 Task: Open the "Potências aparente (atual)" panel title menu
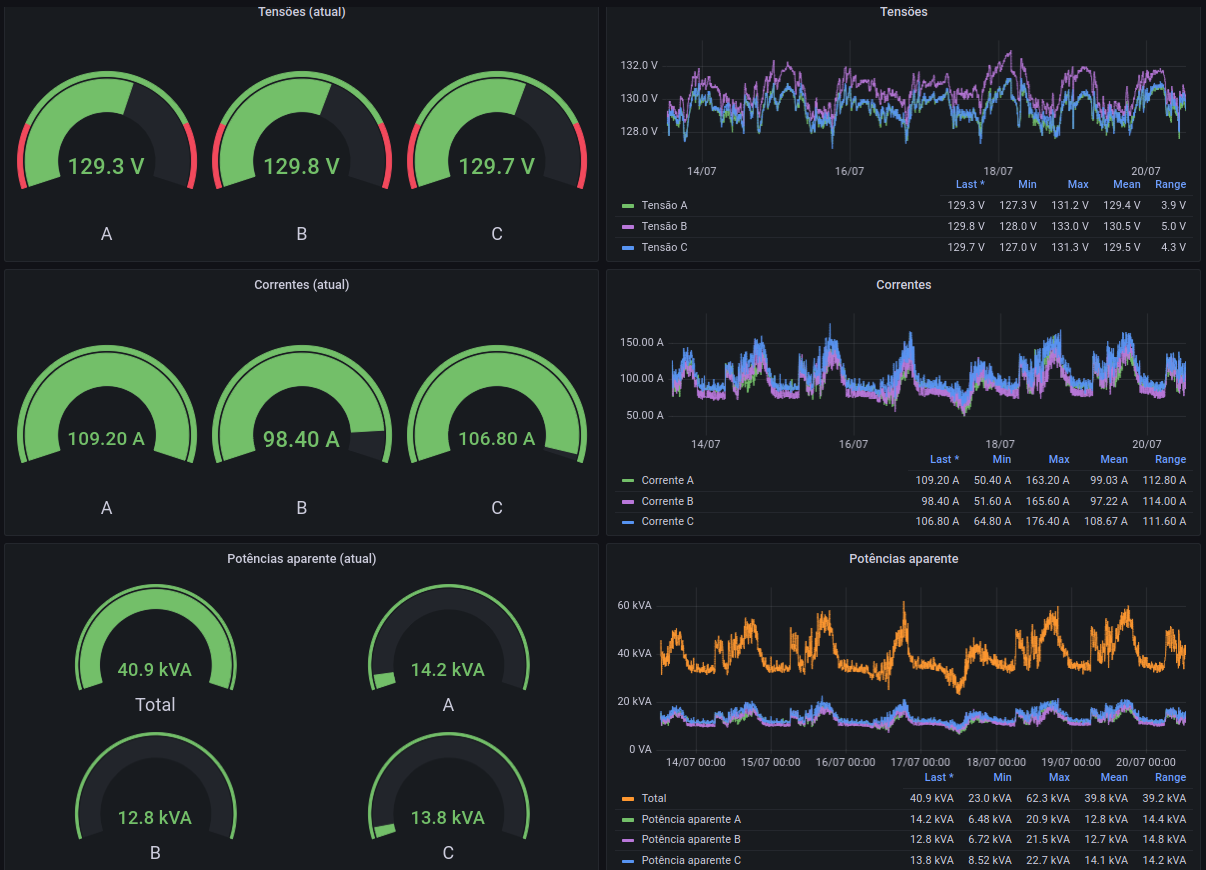click(301, 559)
